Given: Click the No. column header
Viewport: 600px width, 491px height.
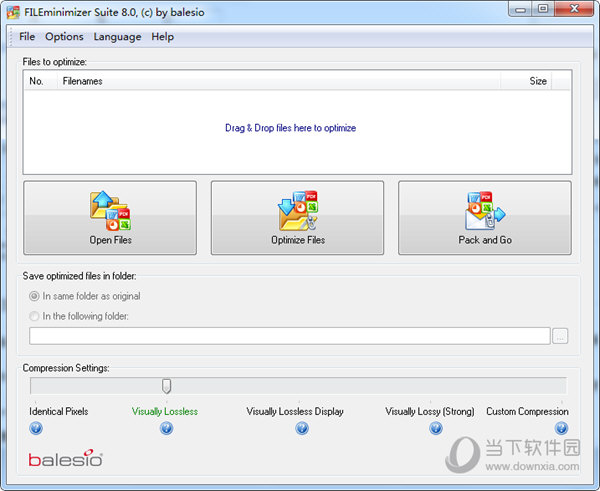Looking at the screenshot, I should coord(41,81).
